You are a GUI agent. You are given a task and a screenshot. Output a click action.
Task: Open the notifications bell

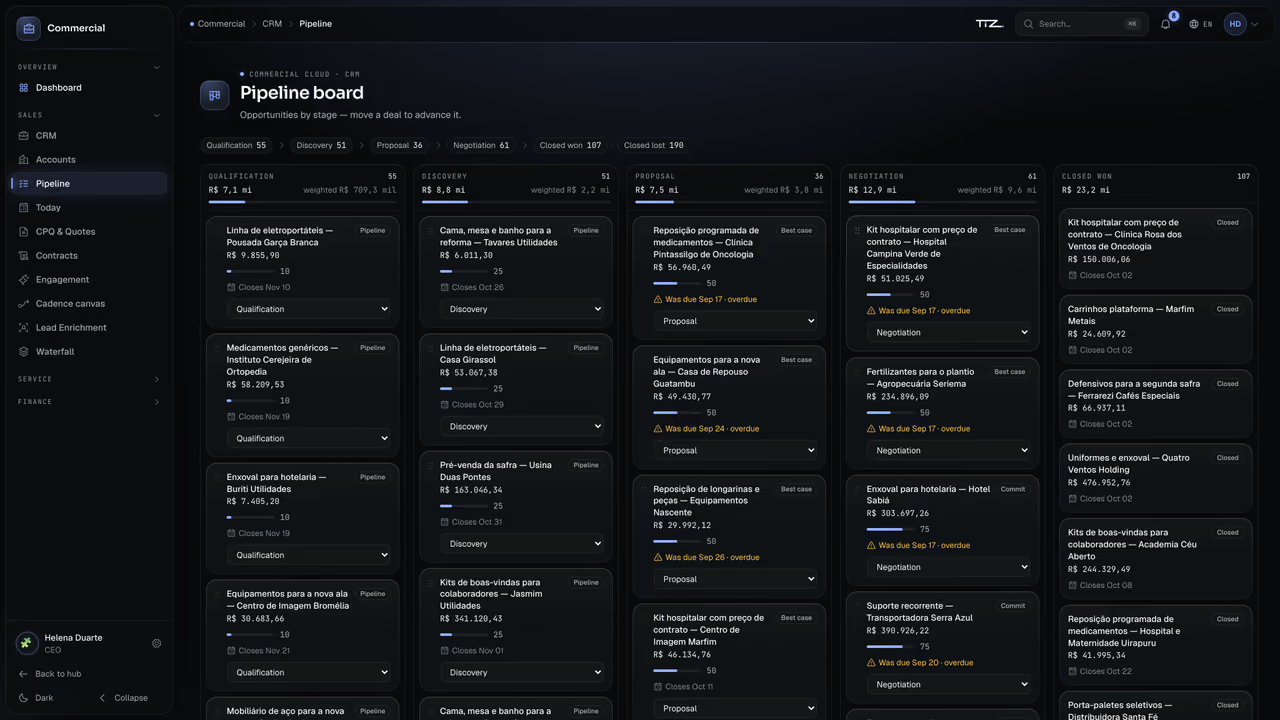pos(1165,24)
